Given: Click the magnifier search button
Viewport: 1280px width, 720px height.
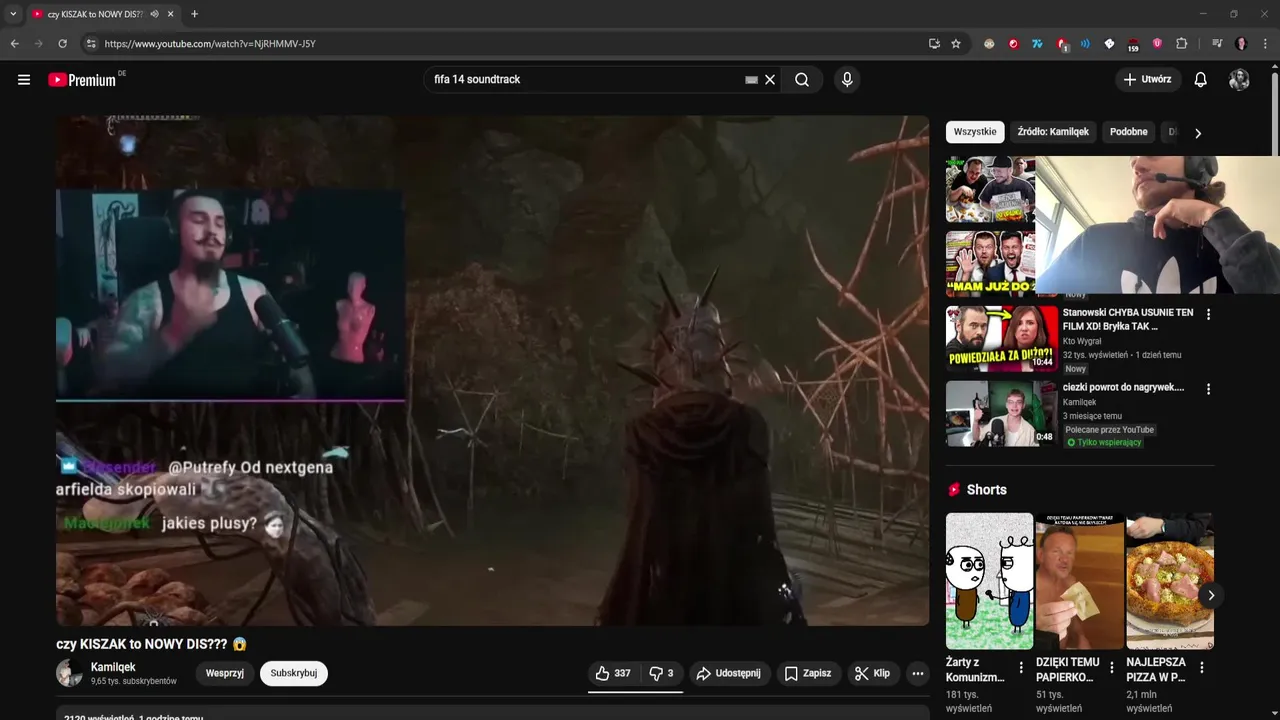Looking at the screenshot, I should pos(802,80).
